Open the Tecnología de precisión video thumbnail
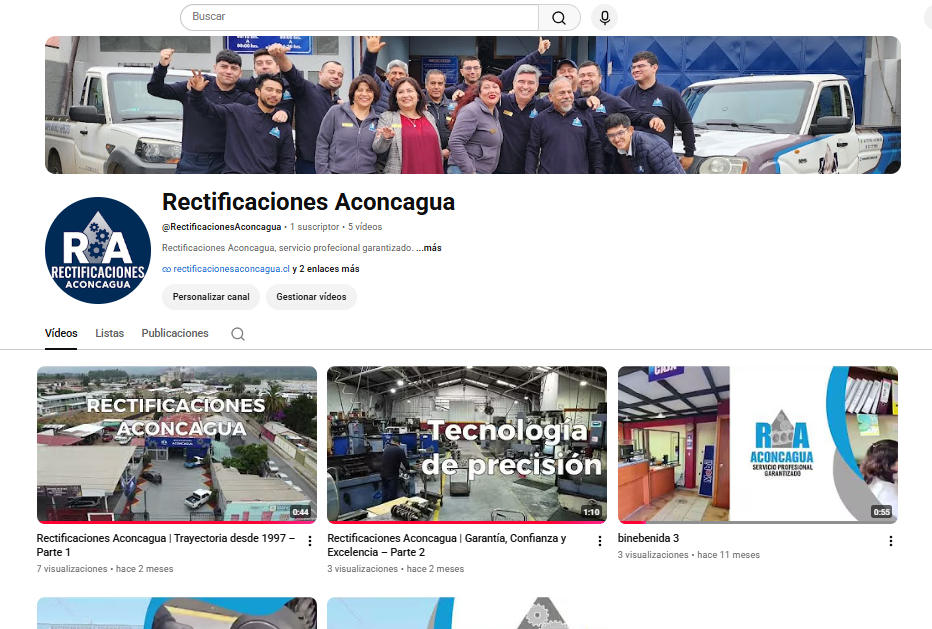The height and width of the screenshot is (629, 932). coord(467,445)
